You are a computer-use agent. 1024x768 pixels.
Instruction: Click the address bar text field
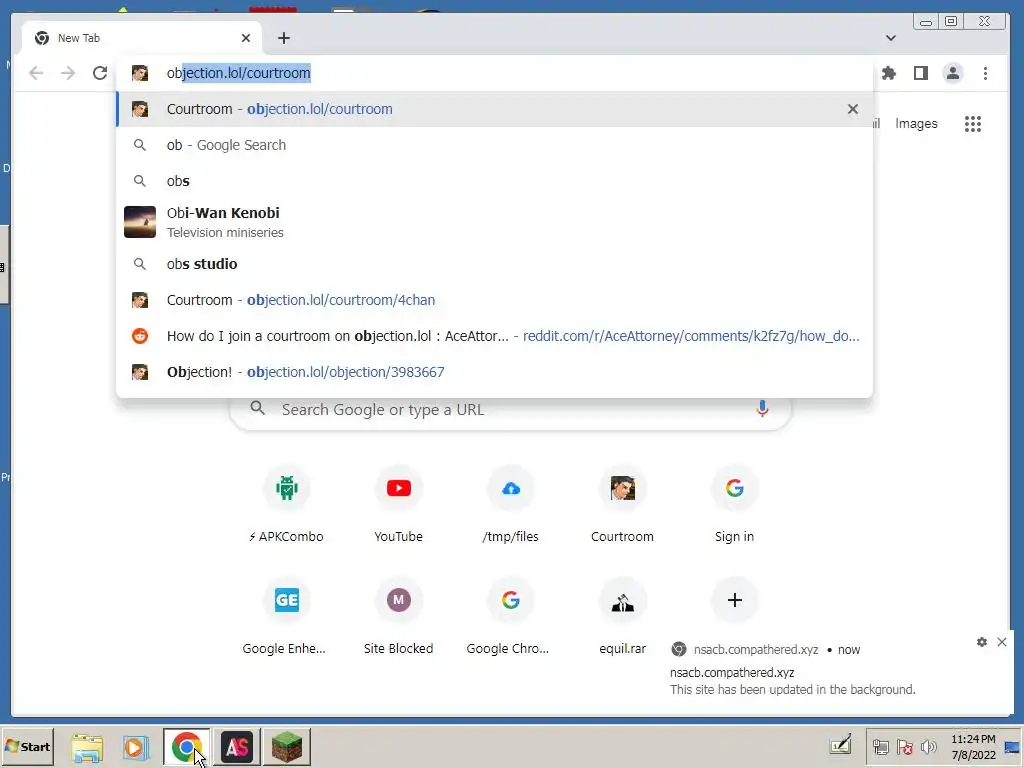[494, 73]
